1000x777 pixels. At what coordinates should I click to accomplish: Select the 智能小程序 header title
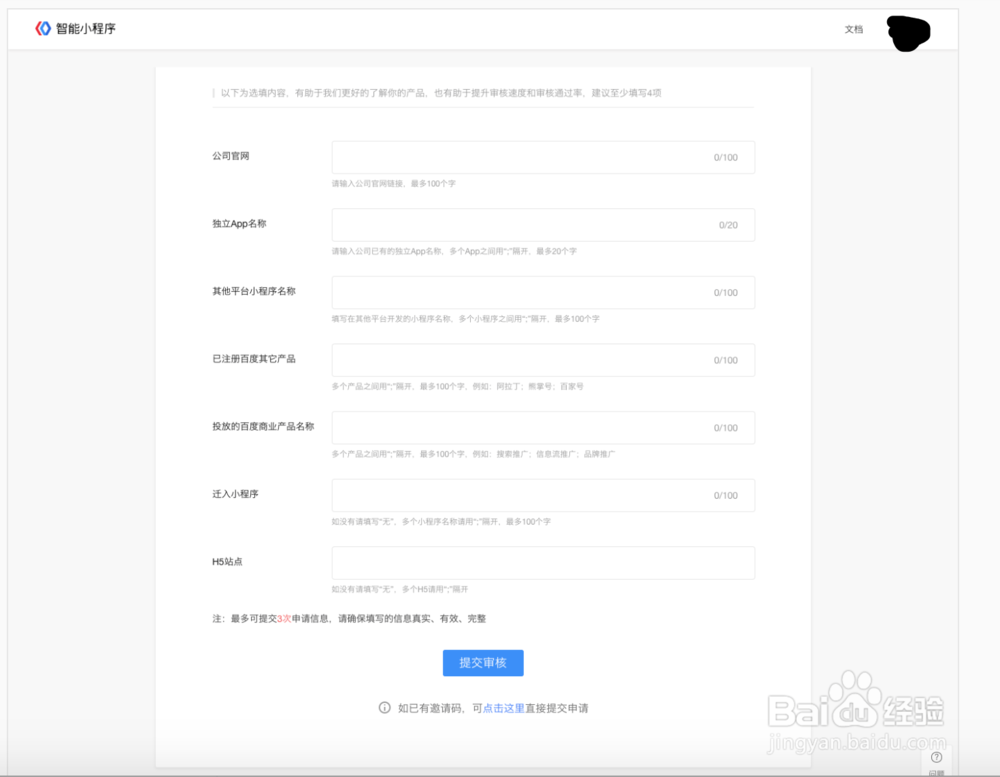pos(85,29)
